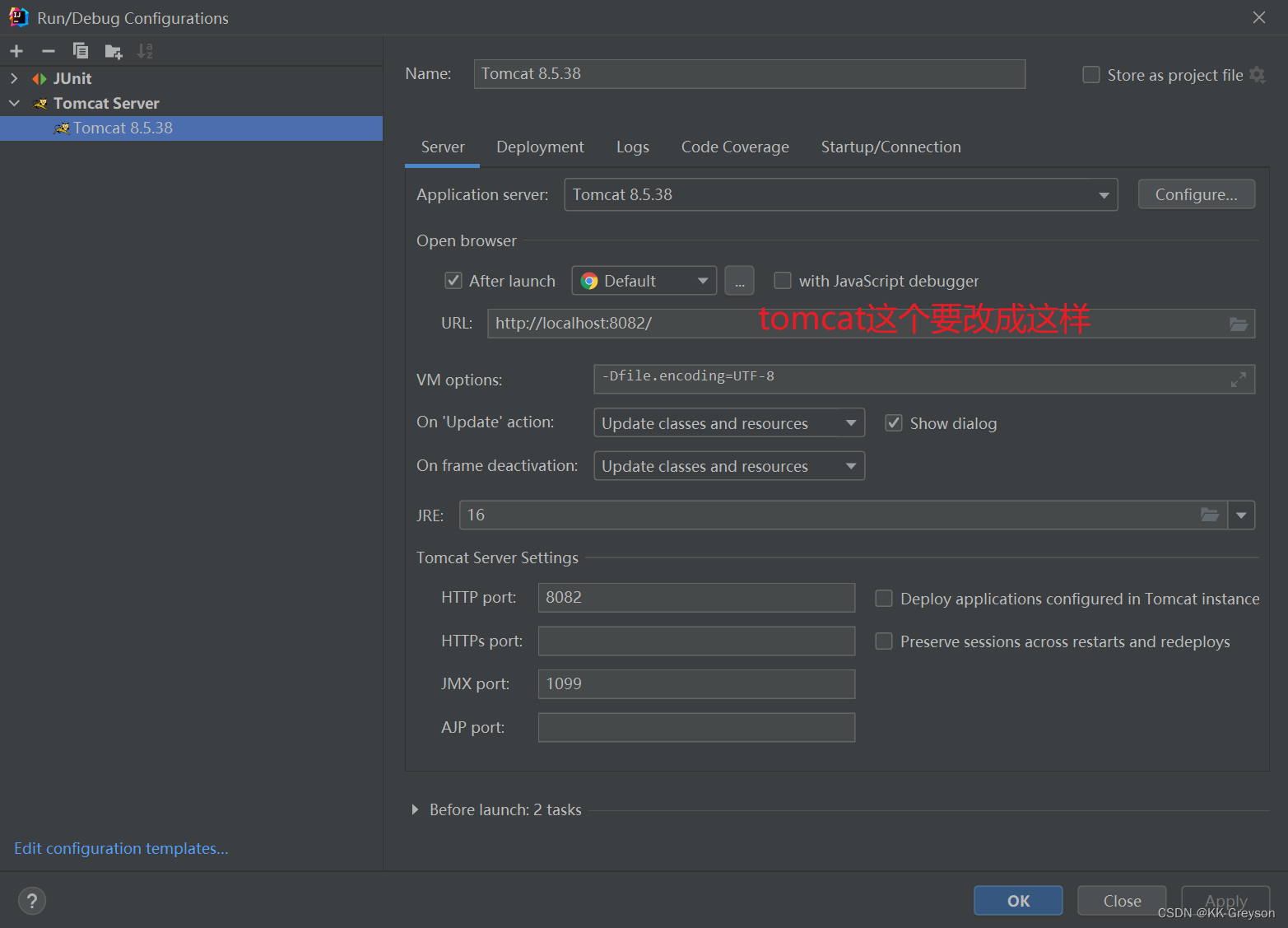Click the Tomcat 8.5.38 item icon
The width and height of the screenshot is (1288, 928).
[x=61, y=128]
